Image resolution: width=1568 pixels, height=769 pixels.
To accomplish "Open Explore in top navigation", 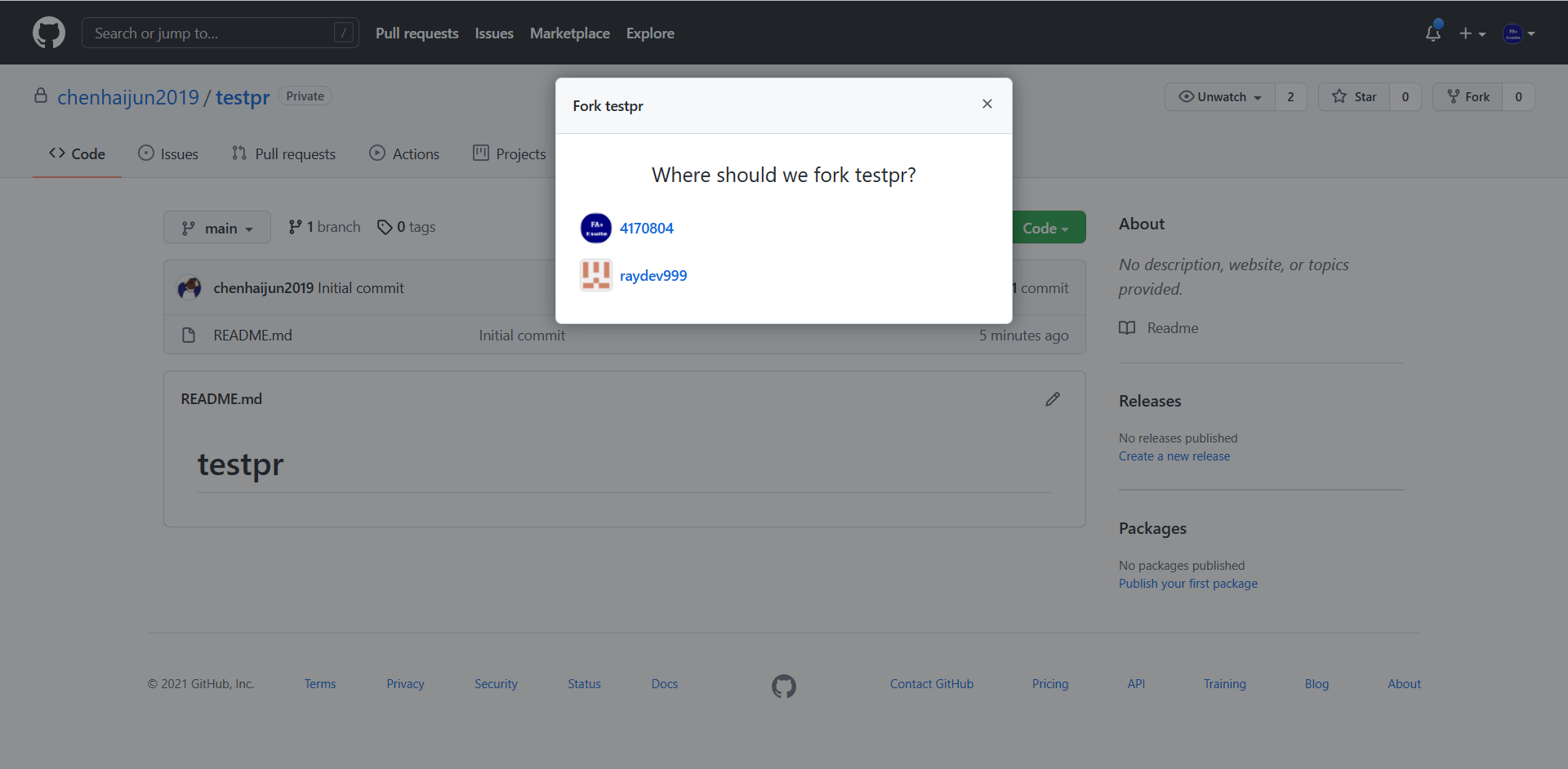I will pos(650,33).
